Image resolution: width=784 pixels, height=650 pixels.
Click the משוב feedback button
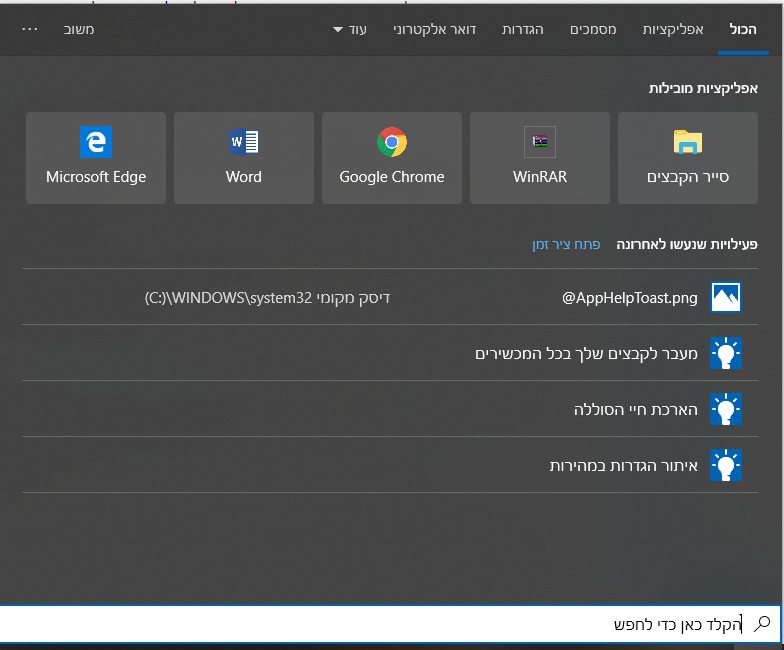coord(79,30)
